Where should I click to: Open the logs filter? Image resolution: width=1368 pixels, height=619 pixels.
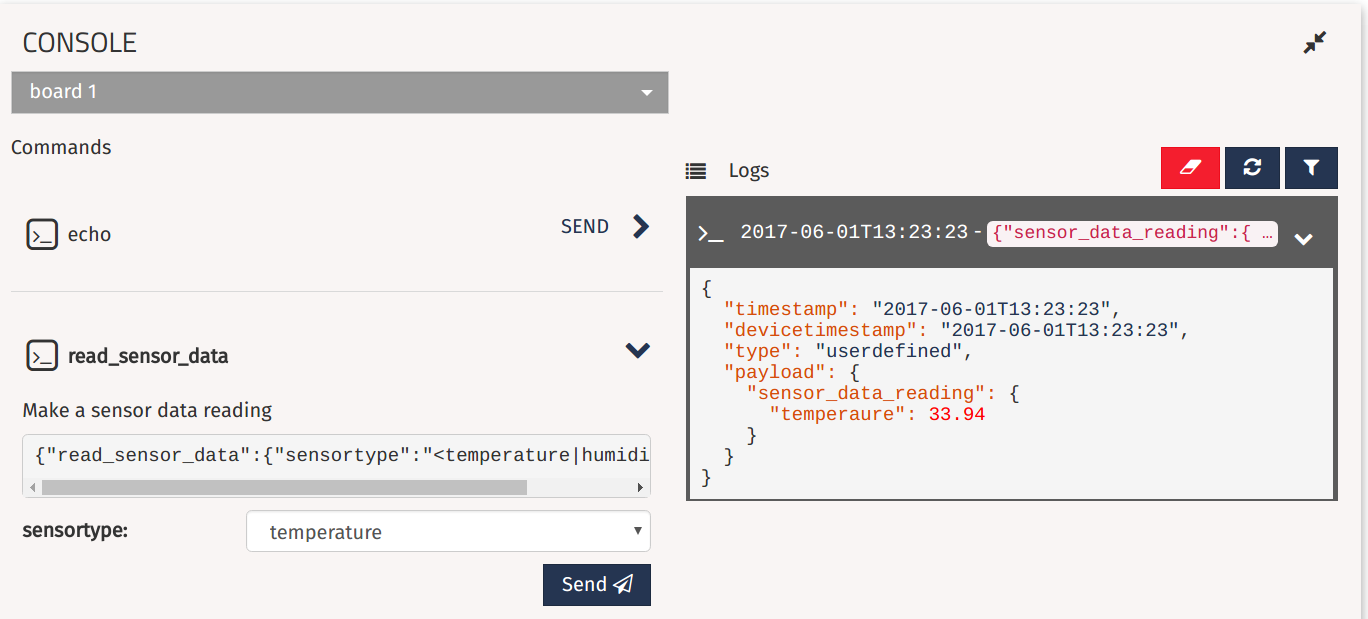[1311, 168]
